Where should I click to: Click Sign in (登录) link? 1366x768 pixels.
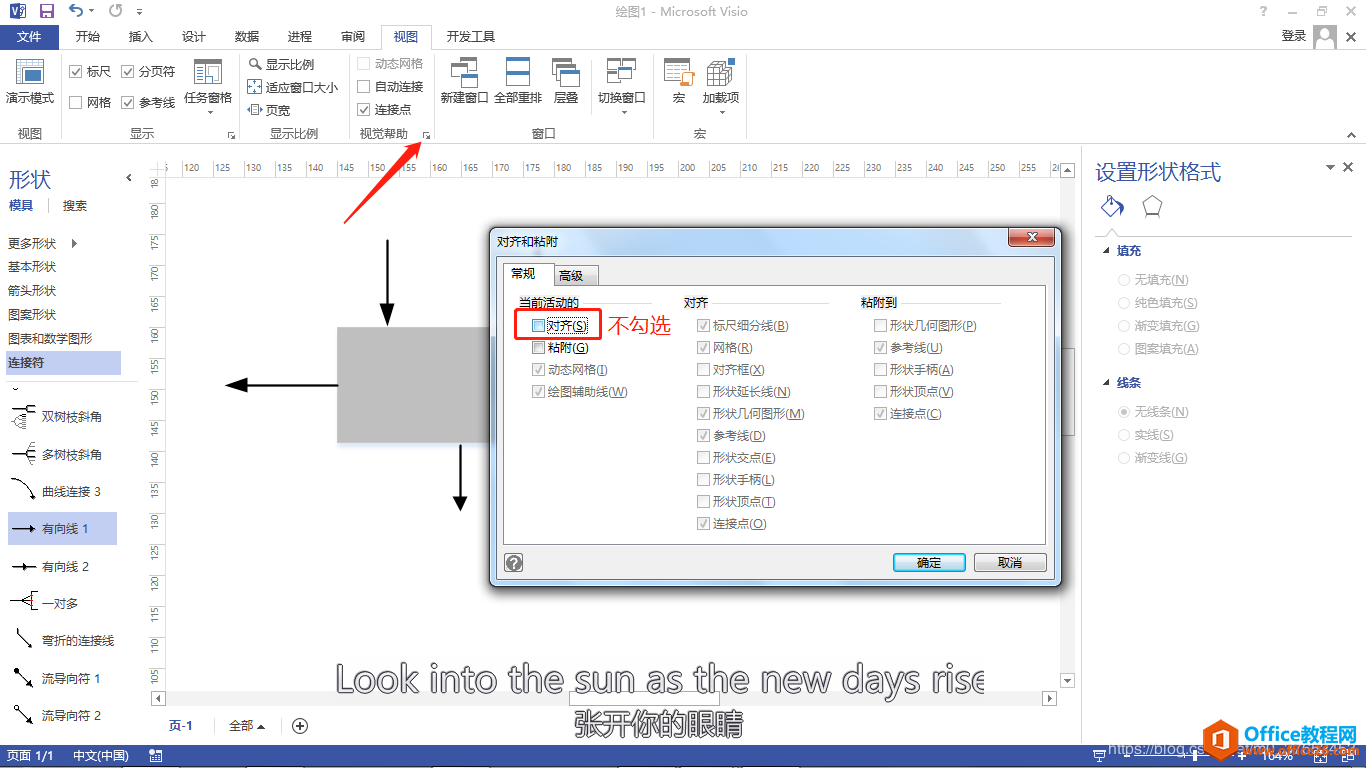click(x=1294, y=36)
